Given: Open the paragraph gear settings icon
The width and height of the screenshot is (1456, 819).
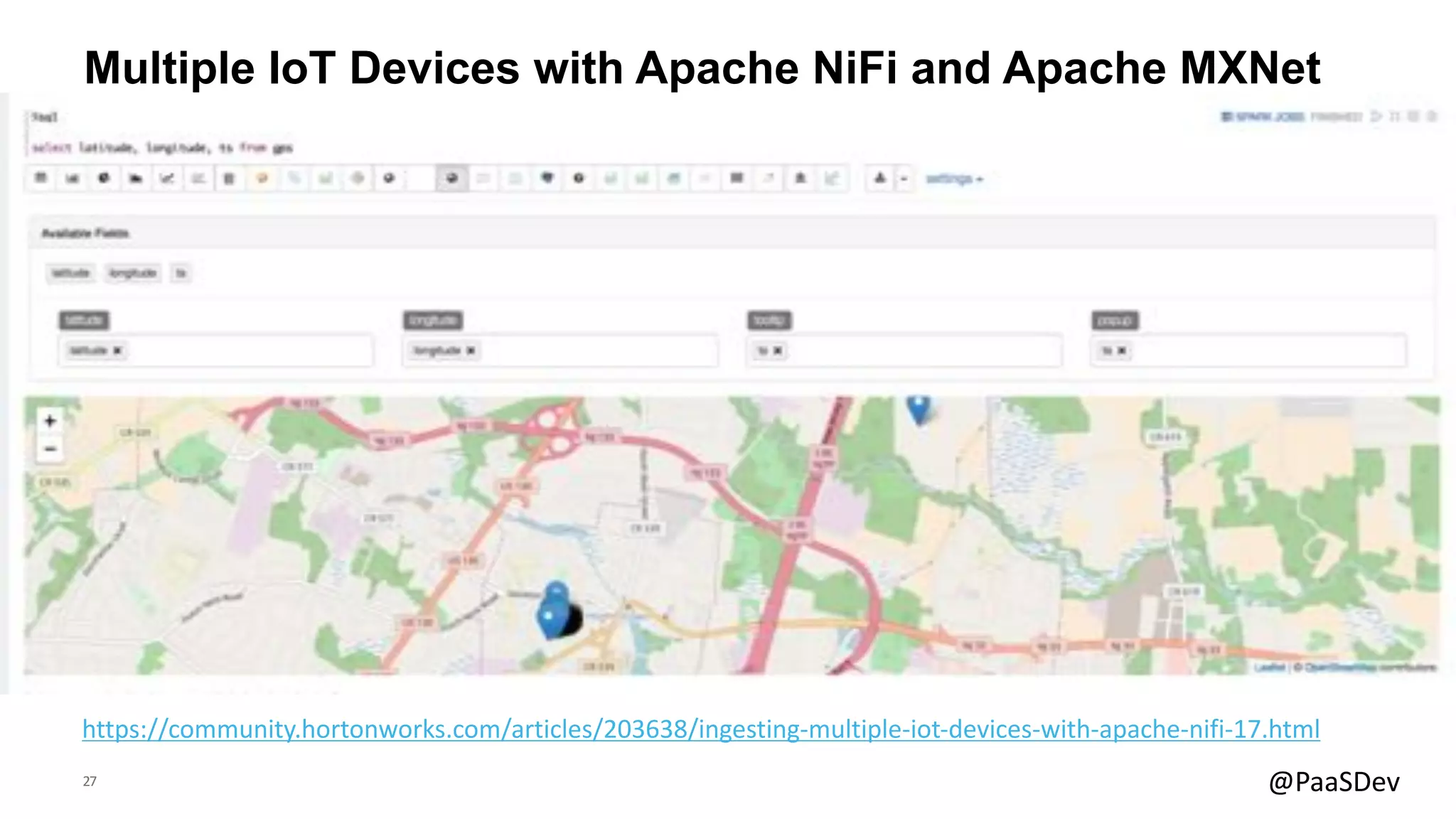Looking at the screenshot, I should [1431, 116].
